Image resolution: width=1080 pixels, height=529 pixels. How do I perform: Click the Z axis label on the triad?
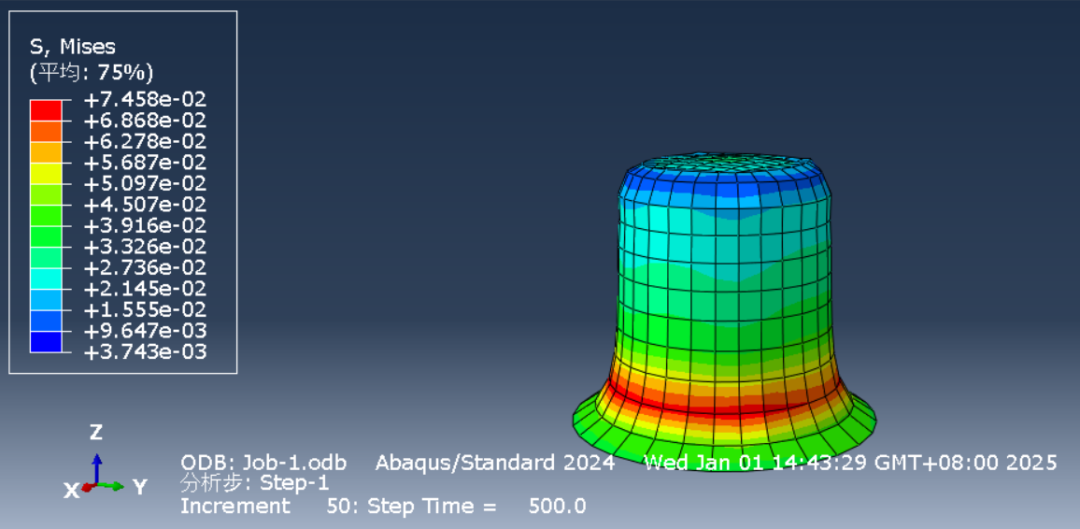(x=96, y=432)
